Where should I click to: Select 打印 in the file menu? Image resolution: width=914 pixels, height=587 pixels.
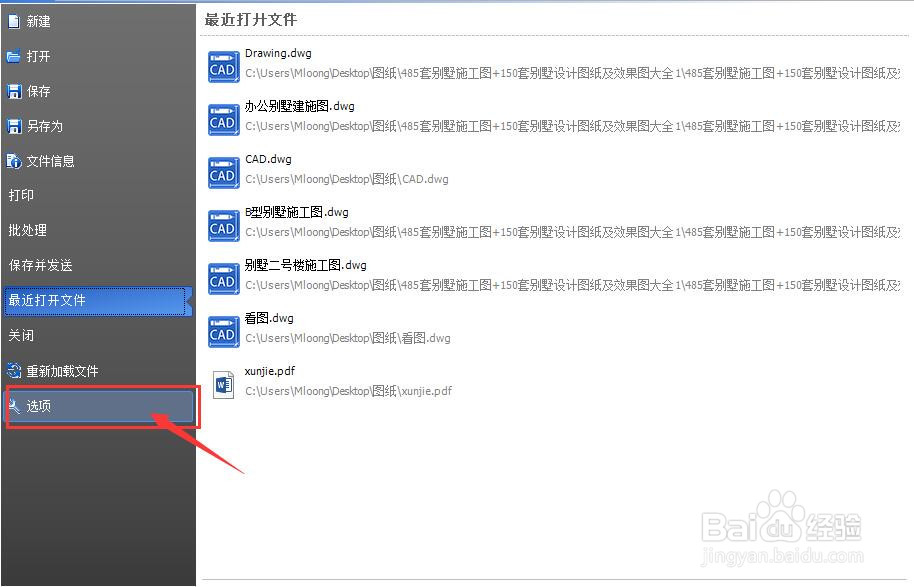98,195
